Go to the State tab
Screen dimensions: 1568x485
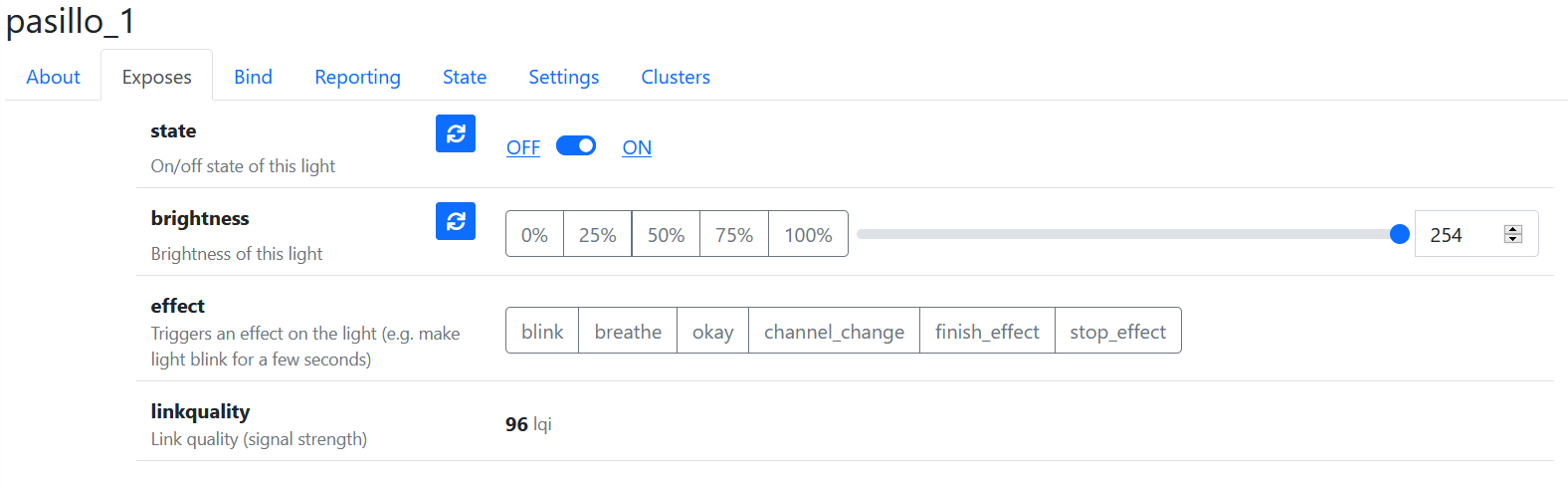click(465, 77)
